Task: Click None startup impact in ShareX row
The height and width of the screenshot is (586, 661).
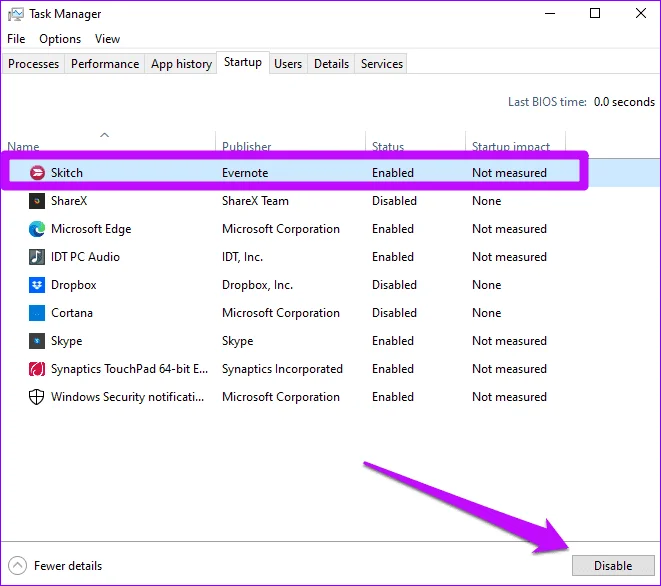Action: (486, 201)
